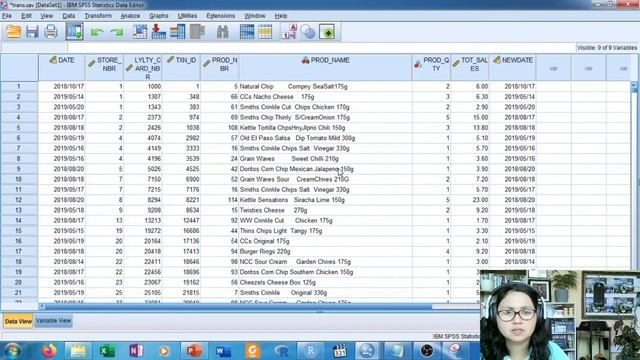Open the Variables info toolbar icon
Viewport: 640px width, 360px height.
pos(178,31)
